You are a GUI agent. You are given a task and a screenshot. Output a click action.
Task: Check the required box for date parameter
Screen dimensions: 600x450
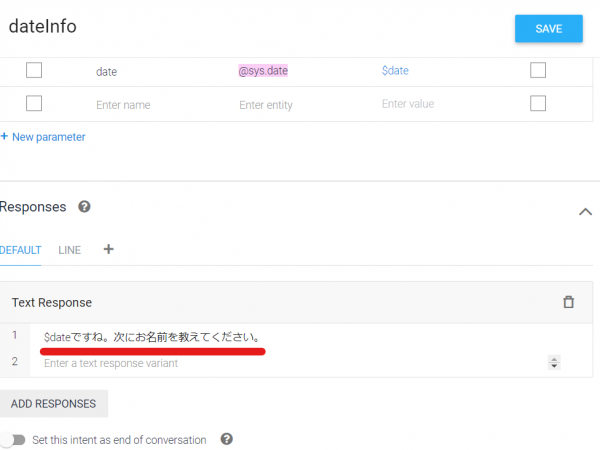[x=34, y=70]
